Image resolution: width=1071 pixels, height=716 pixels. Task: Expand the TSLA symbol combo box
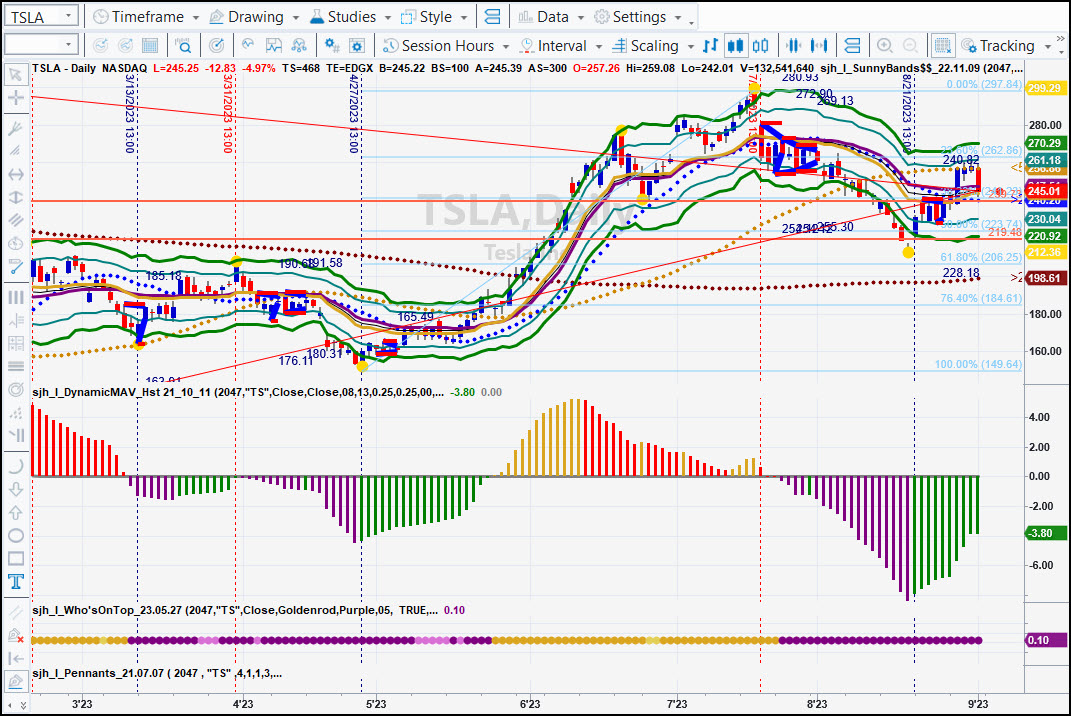(x=68, y=16)
